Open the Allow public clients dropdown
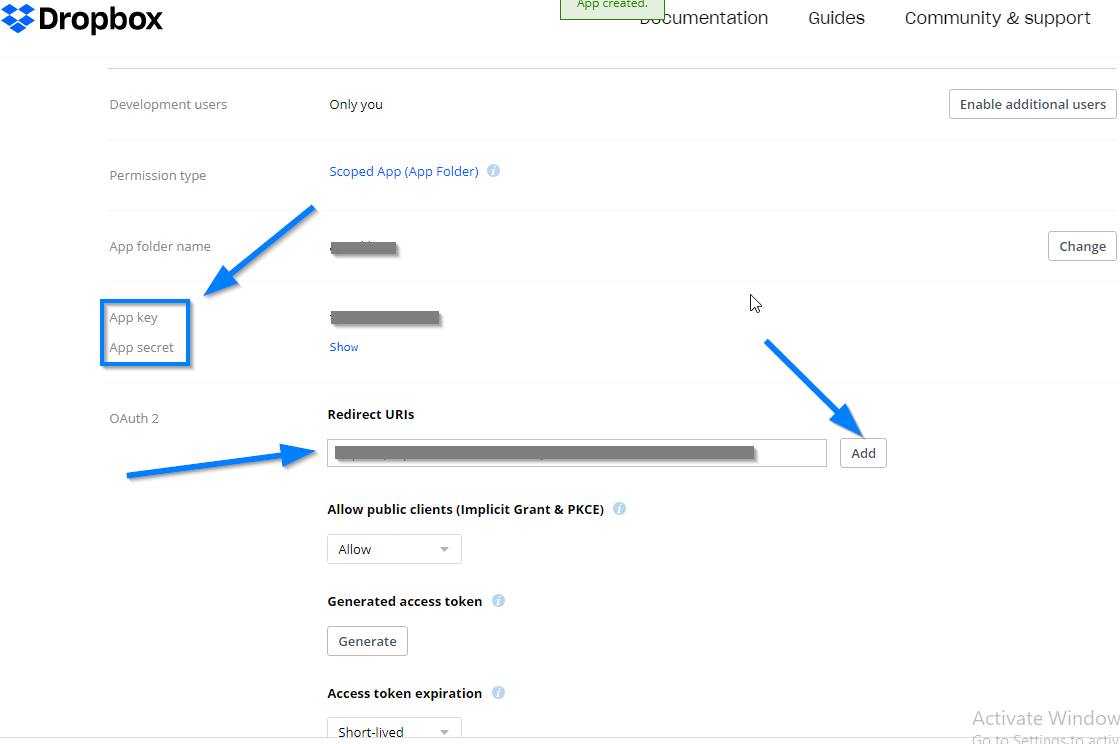The height and width of the screenshot is (744, 1120). tap(394, 549)
